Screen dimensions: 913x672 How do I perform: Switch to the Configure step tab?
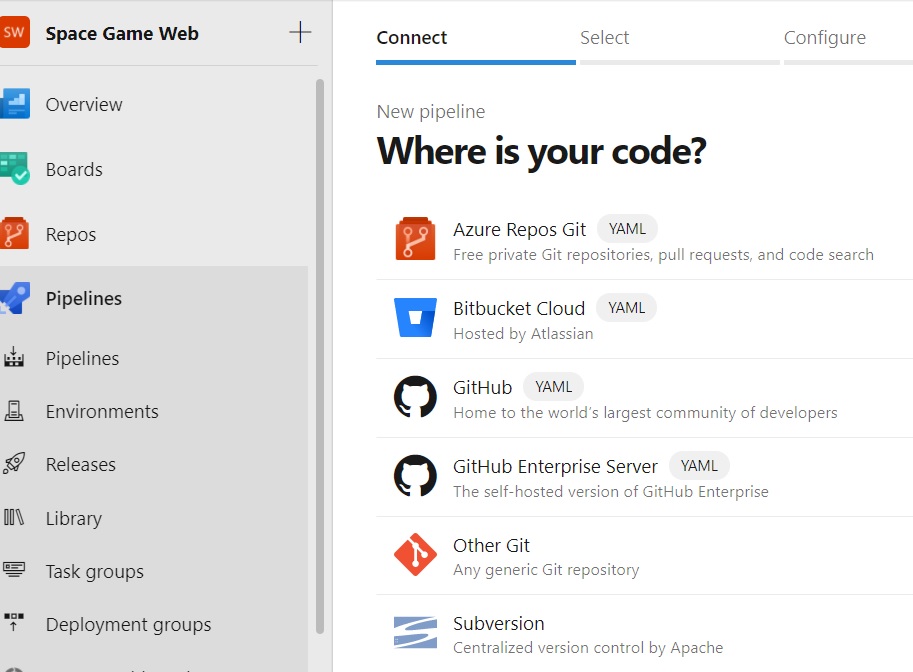[x=824, y=38]
